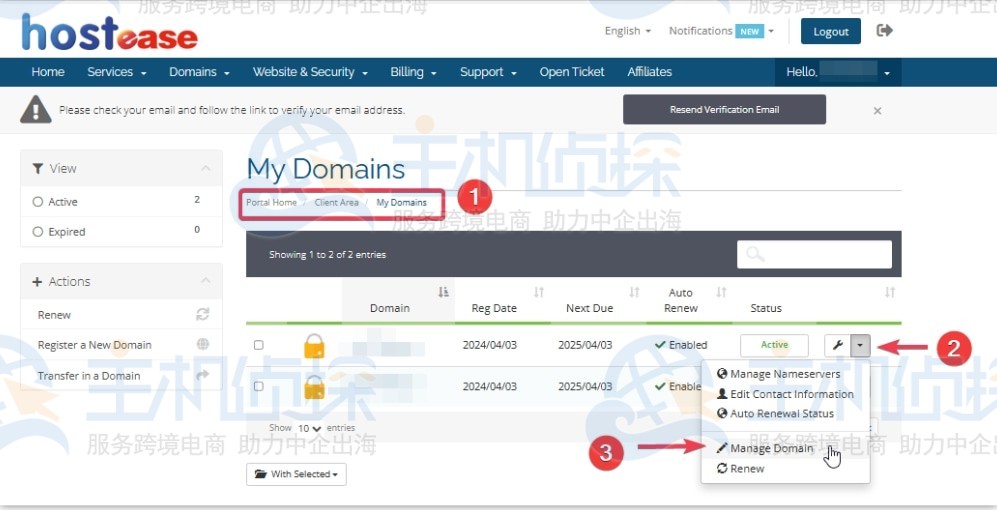Screen dimensions: 997x510
Task: Dismiss the email verification alert with X
Action: point(877,111)
